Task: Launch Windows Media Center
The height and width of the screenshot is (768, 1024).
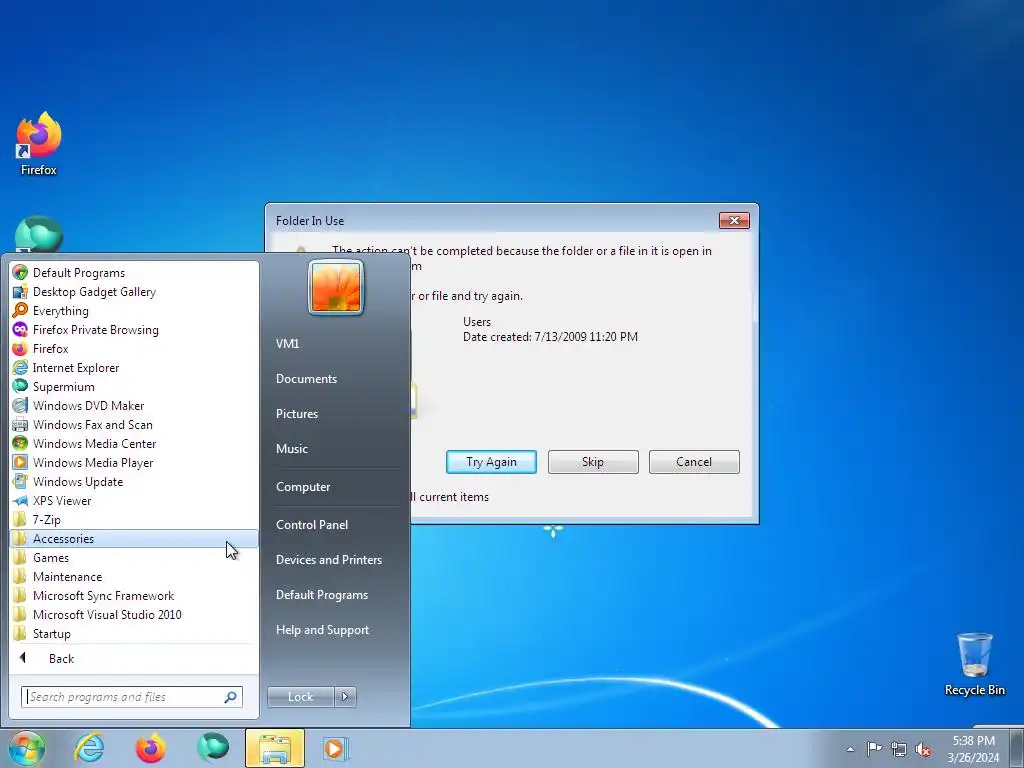Action: [134, 443]
